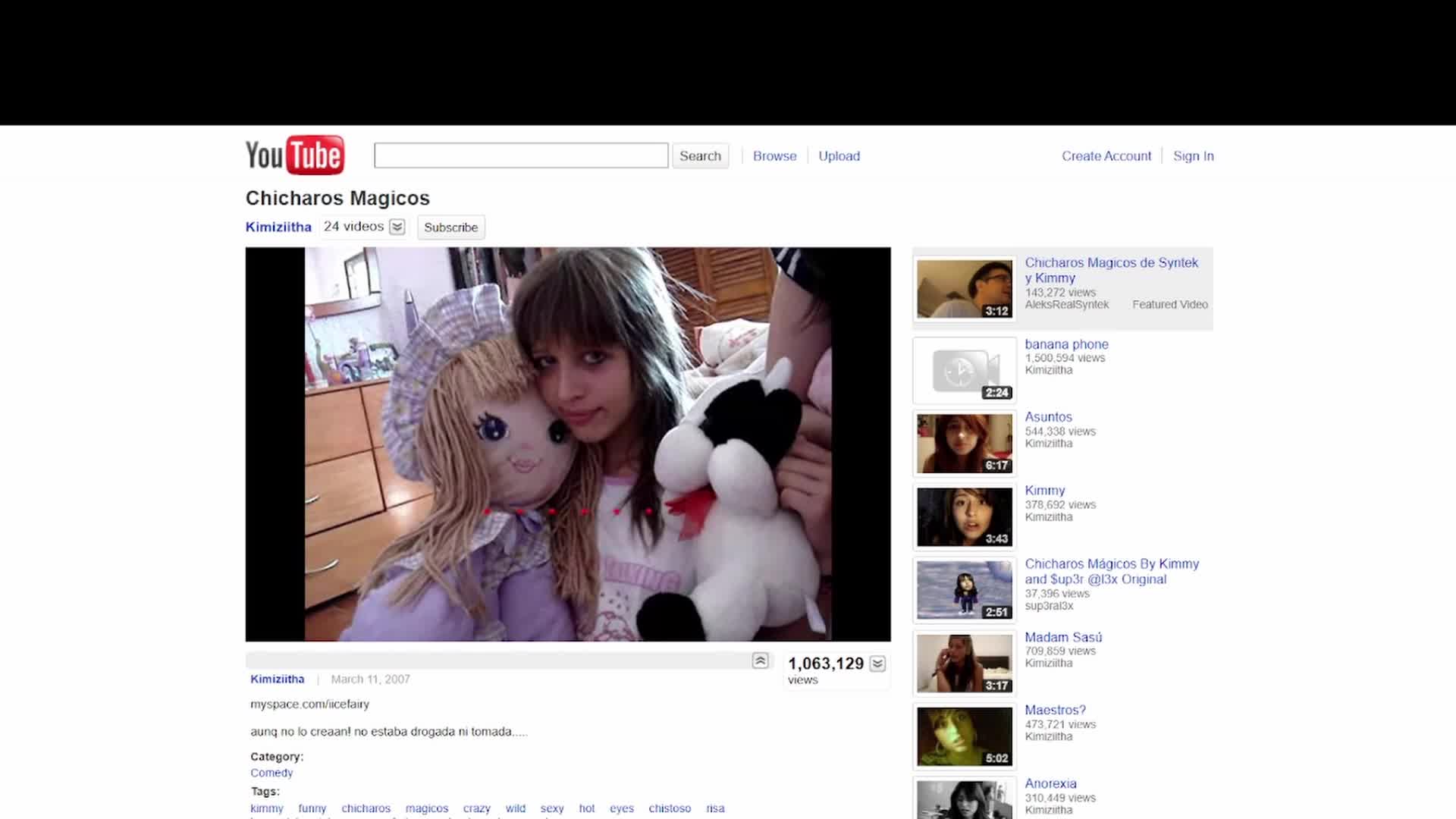Expand the 24 videos dropdown arrow
Screen dimensions: 1456x819
click(397, 227)
